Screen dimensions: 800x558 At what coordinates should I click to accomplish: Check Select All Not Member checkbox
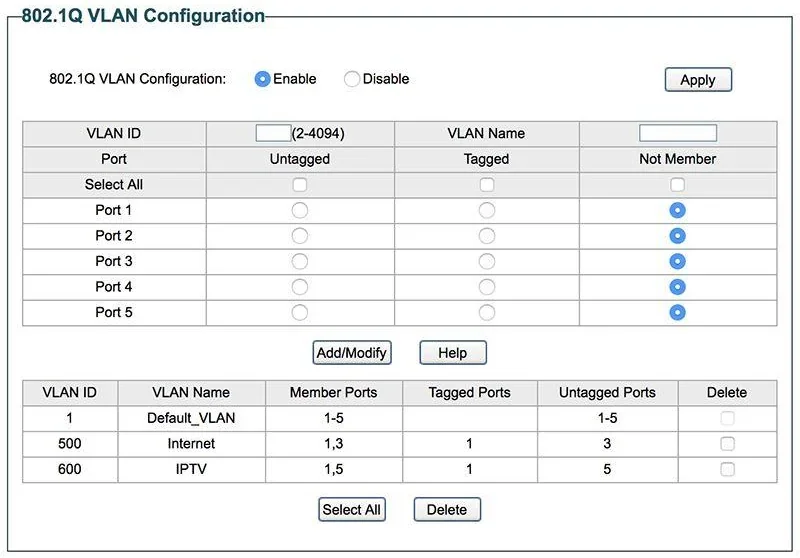677,185
